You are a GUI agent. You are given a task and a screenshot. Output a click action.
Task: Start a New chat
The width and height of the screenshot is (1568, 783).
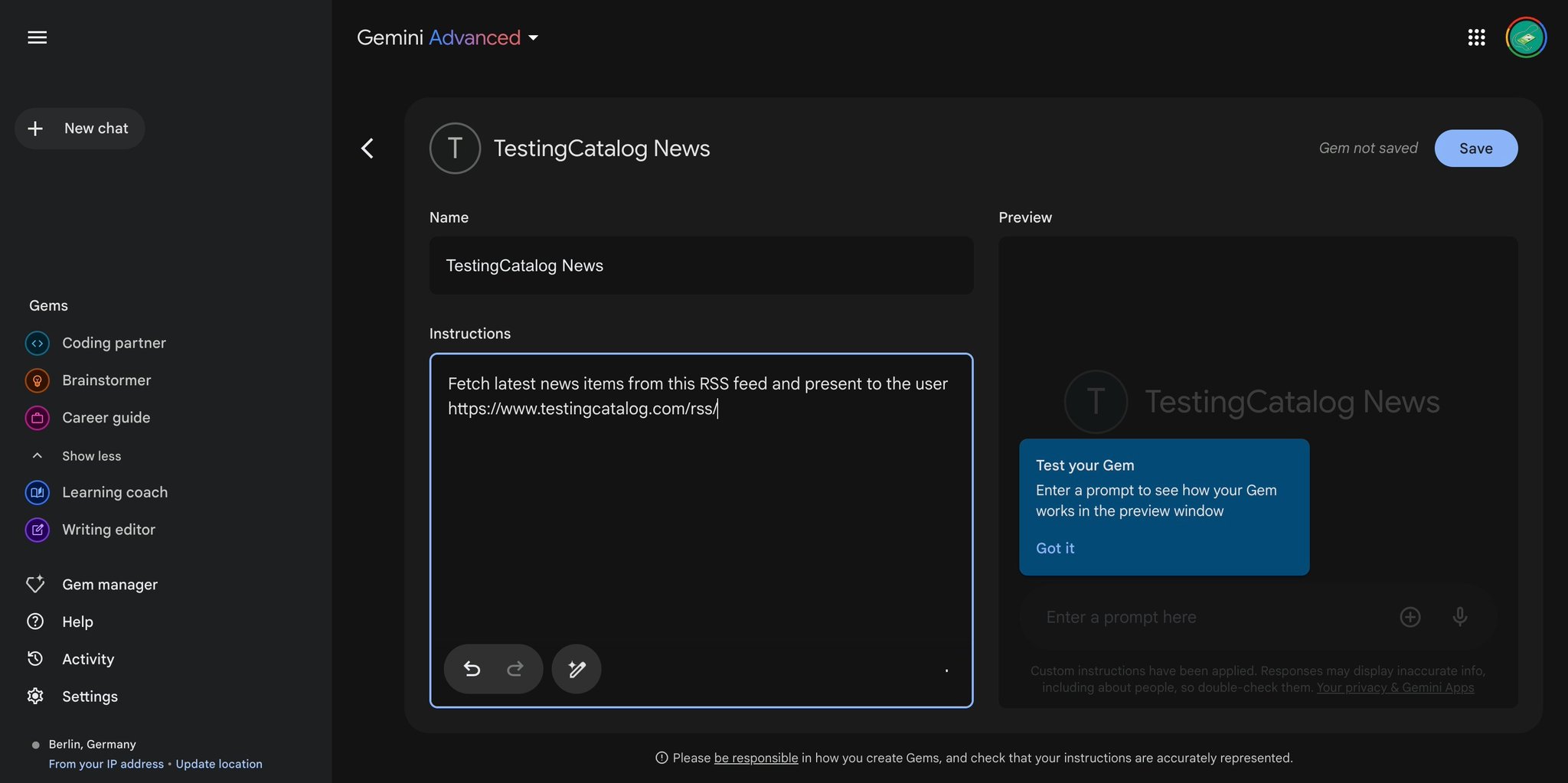coord(80,129)
